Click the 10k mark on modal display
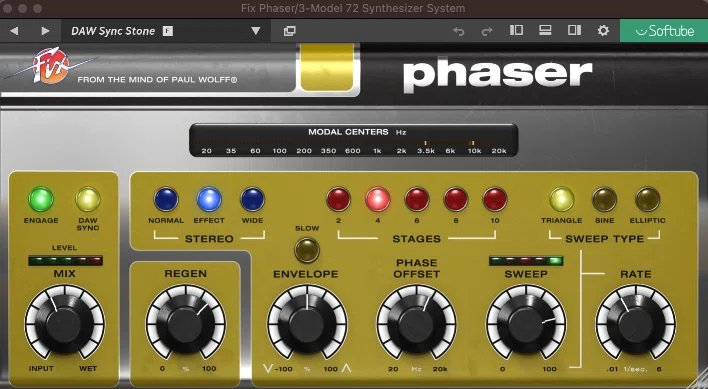The height and width of the screenshot is (389, 708). click(x=474, y=151)
